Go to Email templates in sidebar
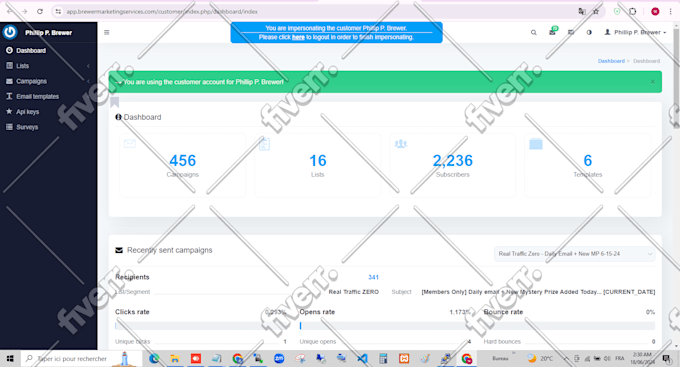 pyautogui.click(x=37, y=96)
